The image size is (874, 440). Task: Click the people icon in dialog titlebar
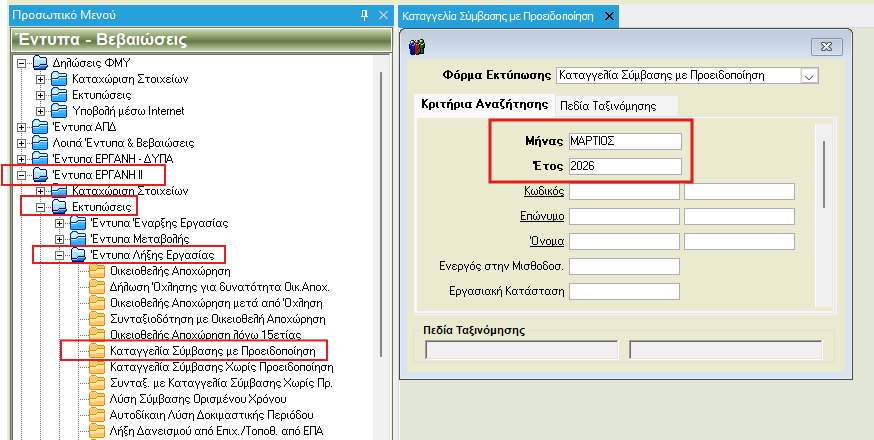419,47
